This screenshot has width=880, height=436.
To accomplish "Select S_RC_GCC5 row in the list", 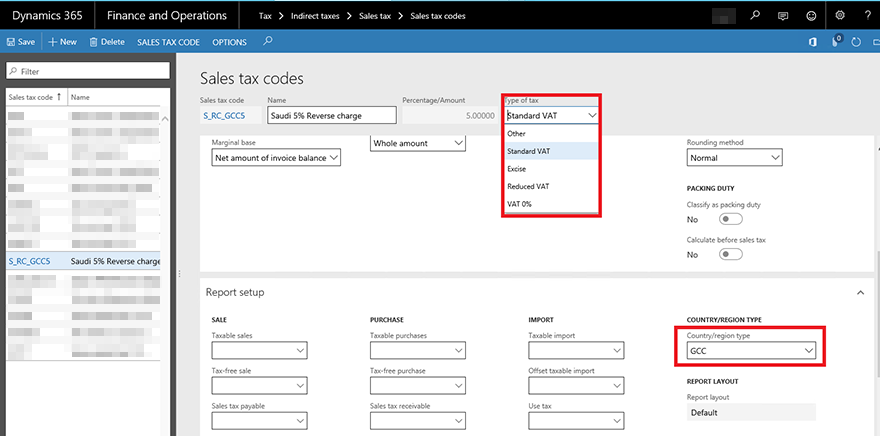I will tap(84, 261).
